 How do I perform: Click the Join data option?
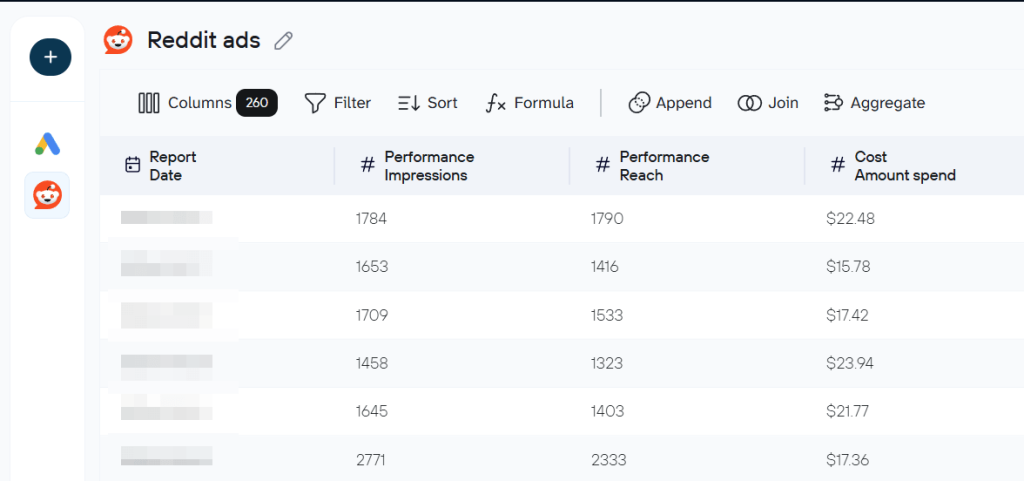(x=768, y=103)
